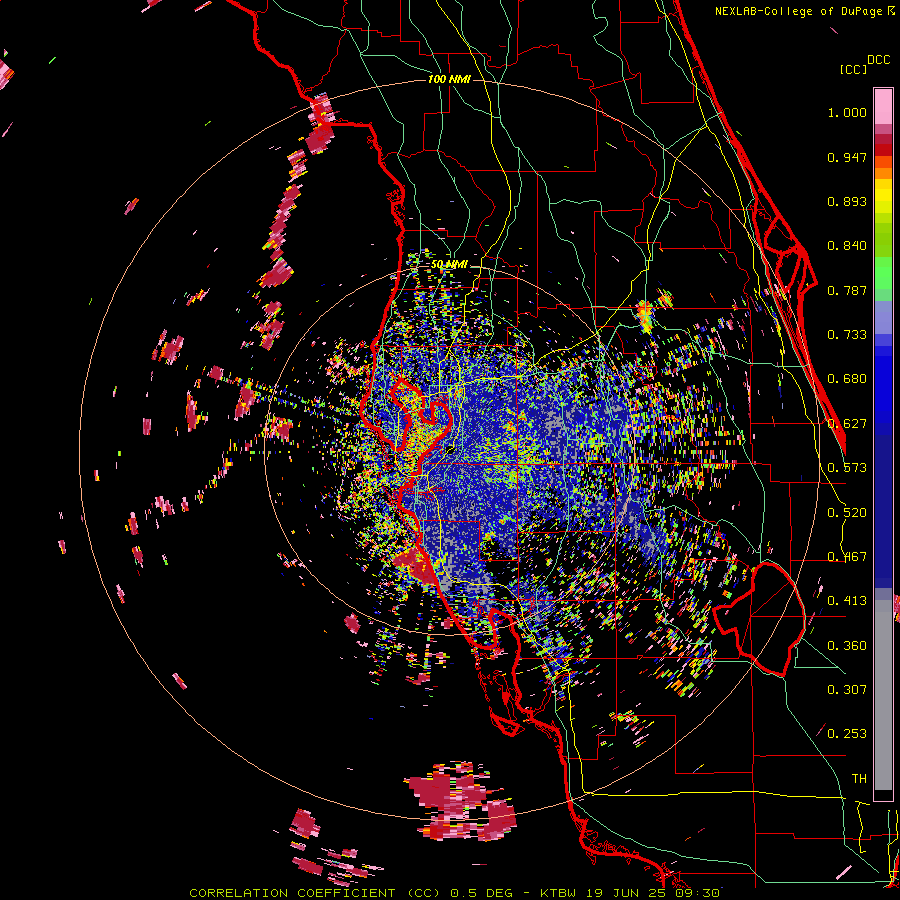900x900 pixels.
Task: Click the 0.893 legend value
Action: coord(847,201)
